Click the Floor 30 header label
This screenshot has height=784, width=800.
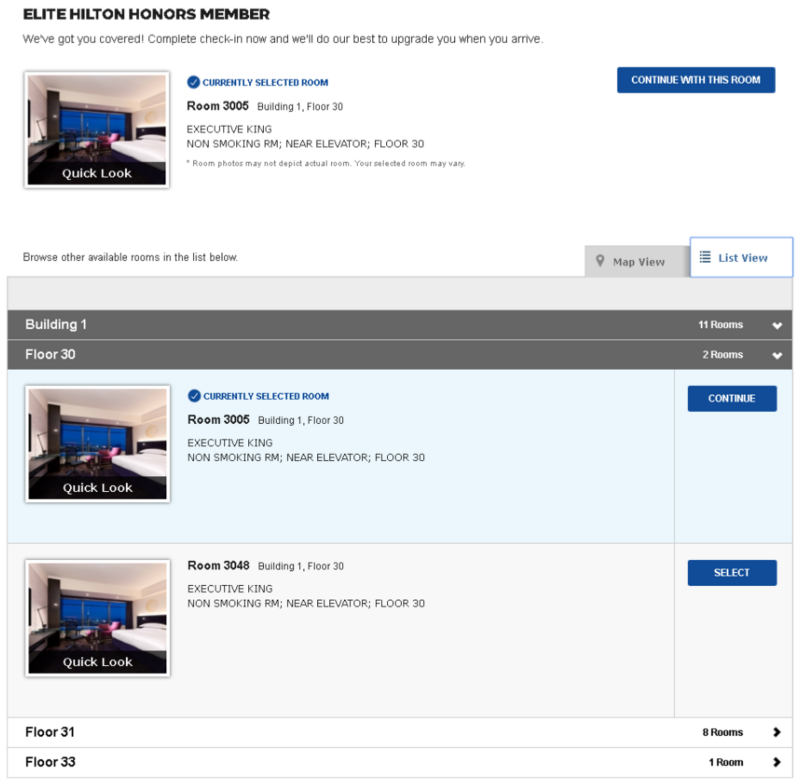point(51,355)
